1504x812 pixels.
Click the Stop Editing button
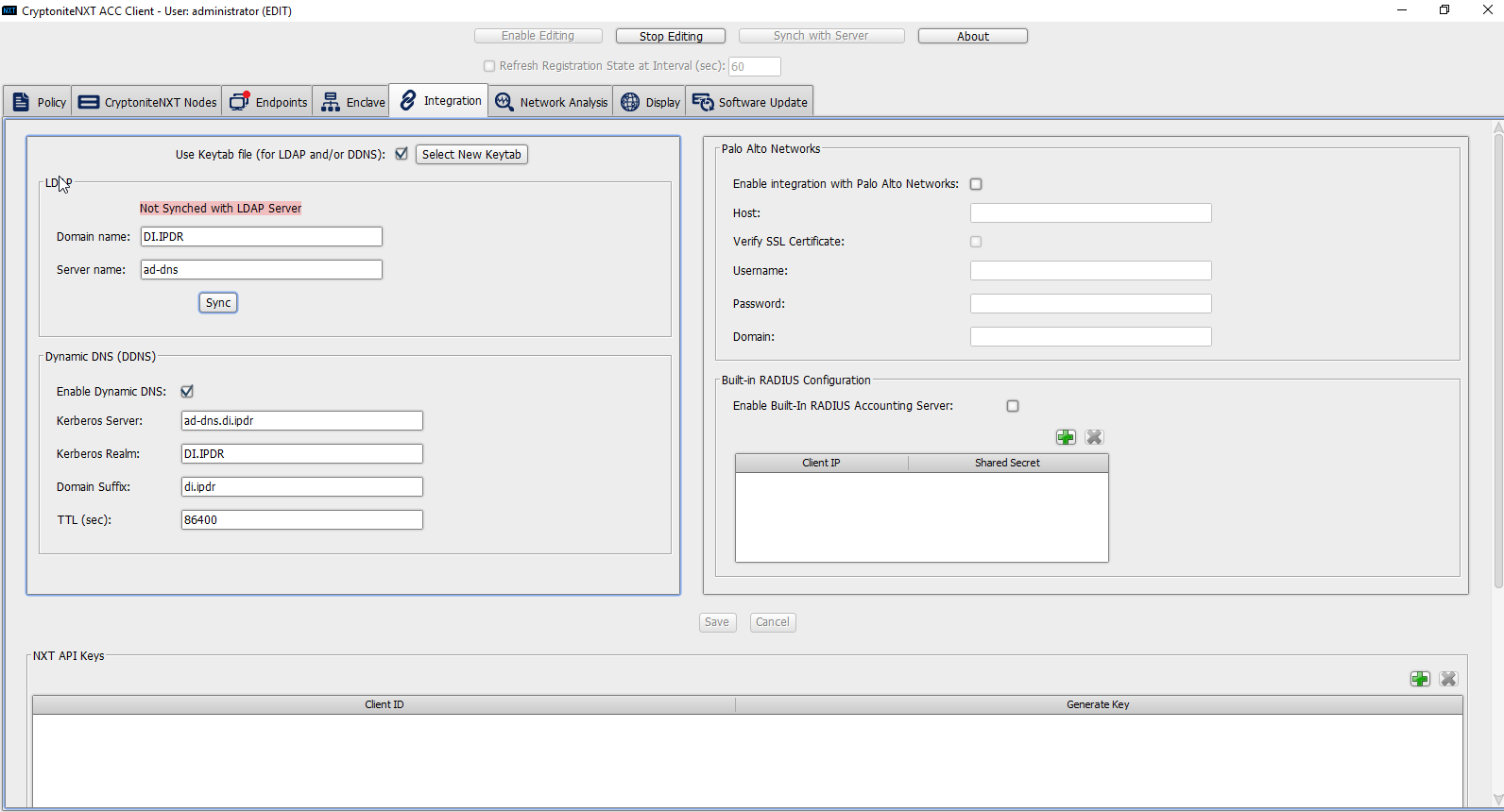(x=671, y=36)
